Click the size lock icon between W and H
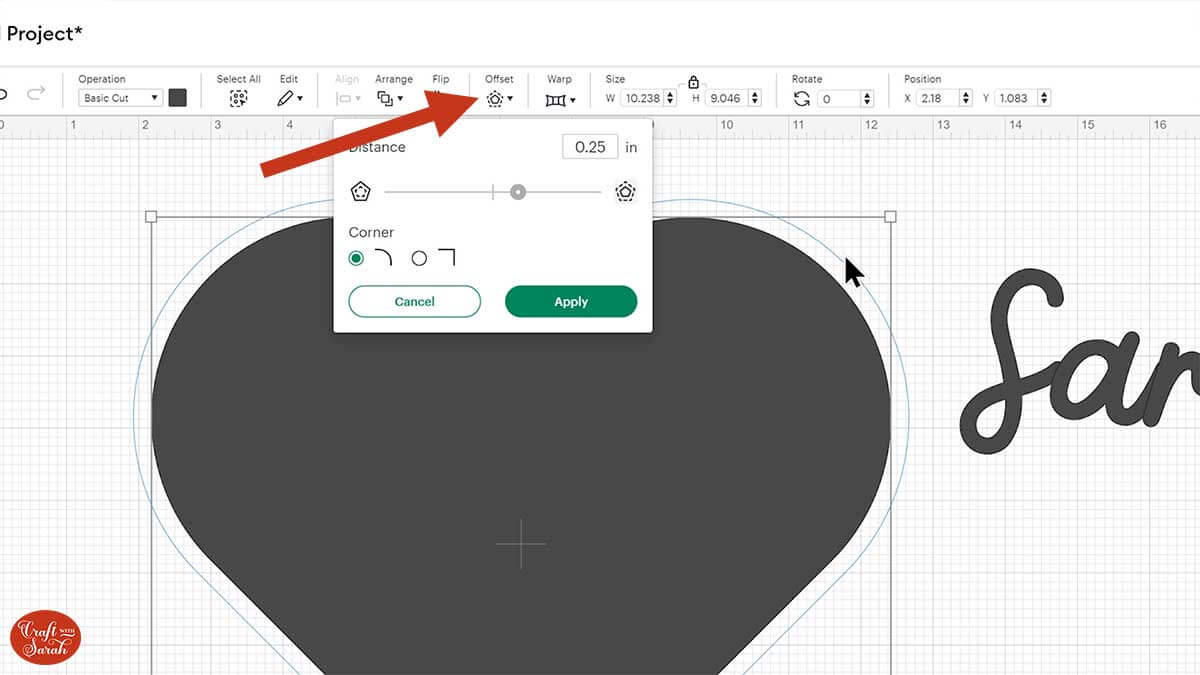 coord(693,82)
